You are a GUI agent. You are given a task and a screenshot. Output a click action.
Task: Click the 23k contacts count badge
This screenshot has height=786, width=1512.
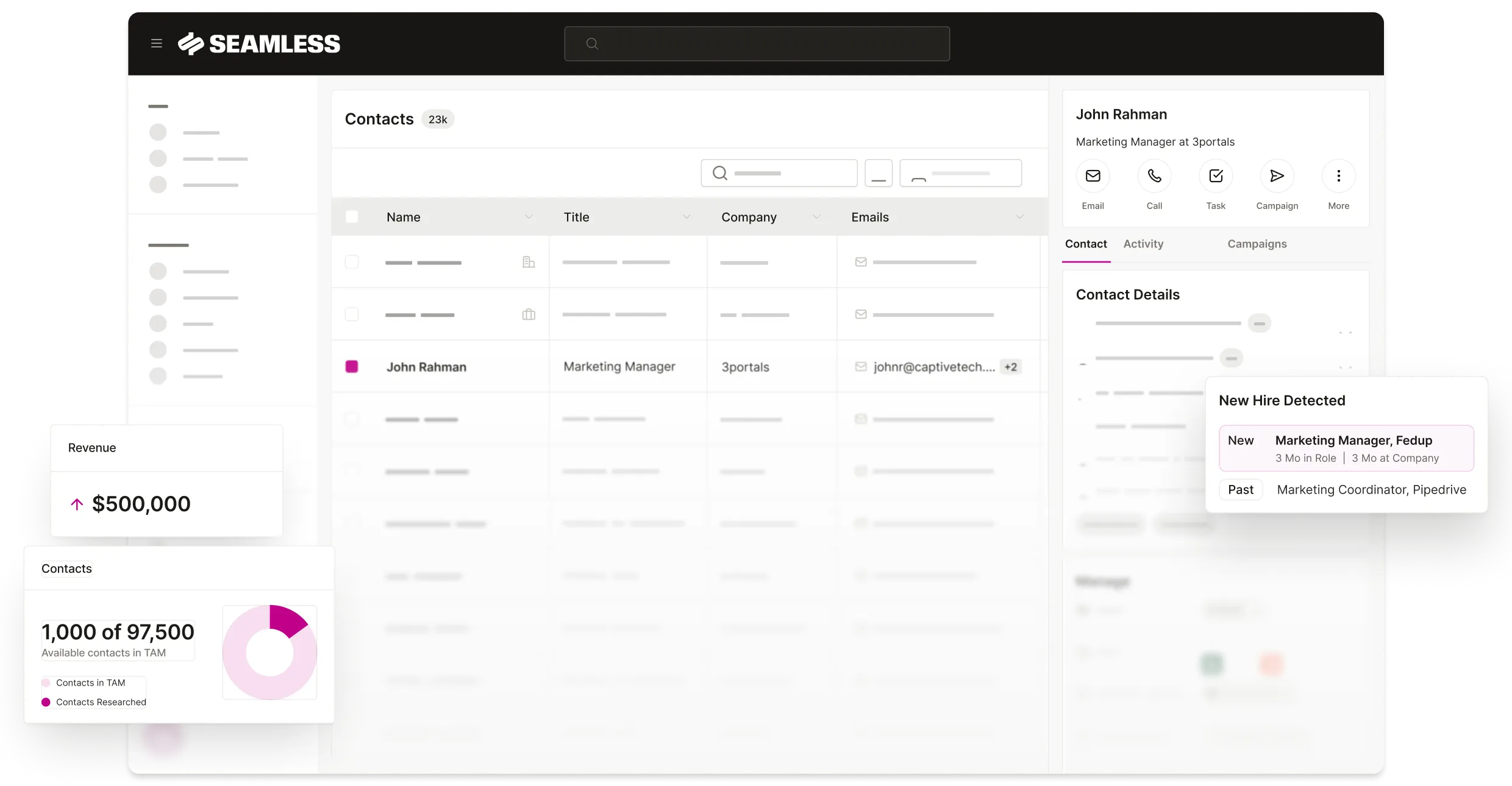[x=437, y=119]
